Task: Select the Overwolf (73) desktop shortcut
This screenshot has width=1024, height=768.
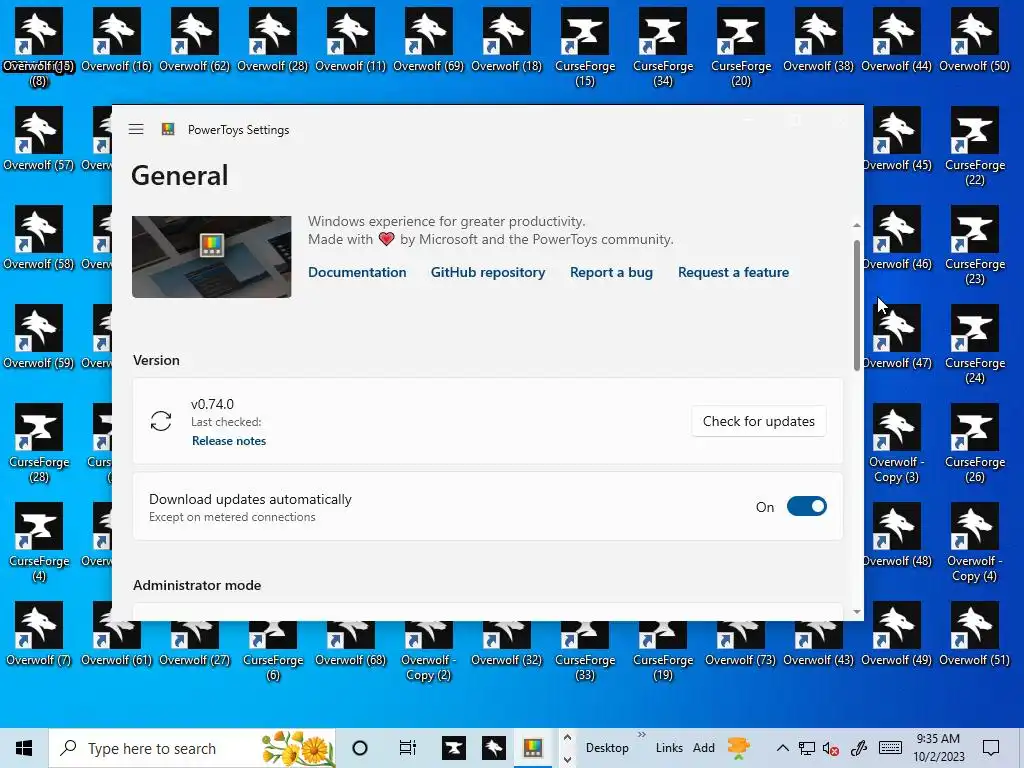Action: pos(741,643)
